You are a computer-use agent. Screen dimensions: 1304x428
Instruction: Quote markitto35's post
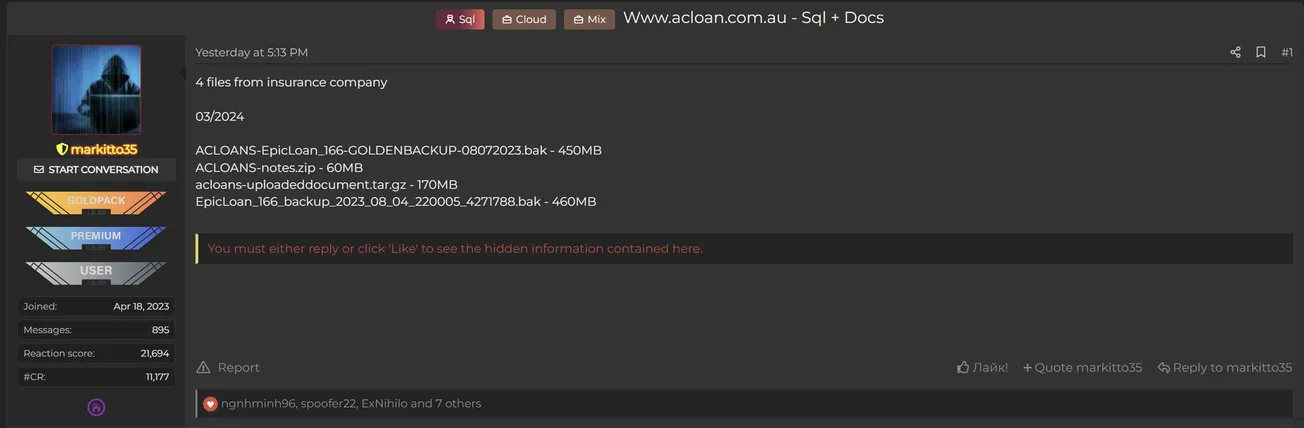[x=1082, y=367]
